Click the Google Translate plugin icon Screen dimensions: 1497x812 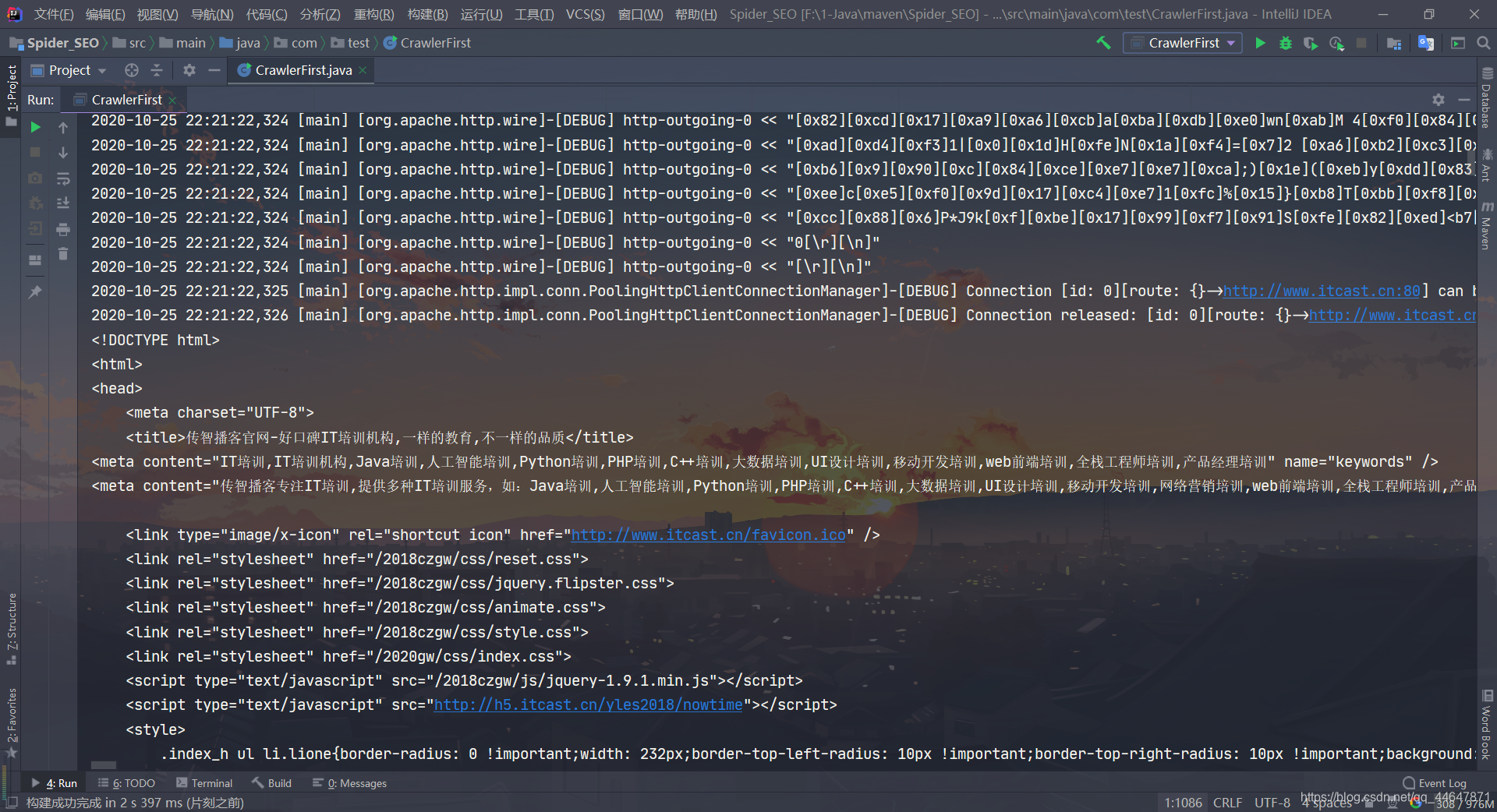coord(1426,43)
